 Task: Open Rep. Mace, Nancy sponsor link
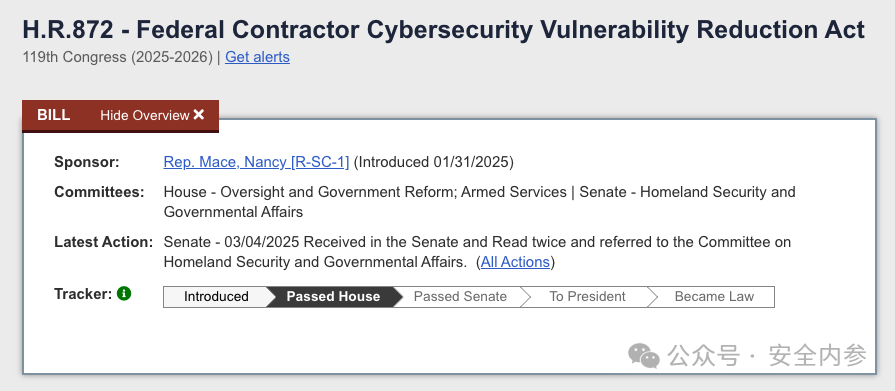click(256, 162)
